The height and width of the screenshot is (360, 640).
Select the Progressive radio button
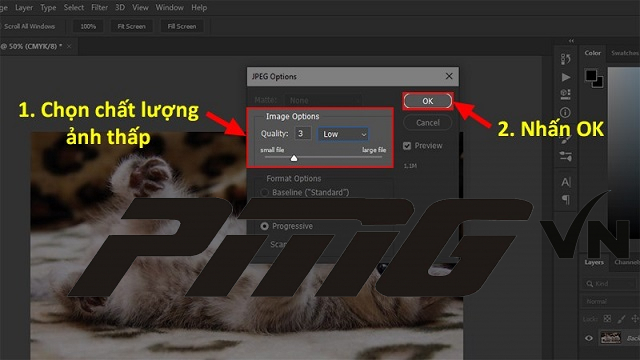pyautogui.click(x=264, y=226)
